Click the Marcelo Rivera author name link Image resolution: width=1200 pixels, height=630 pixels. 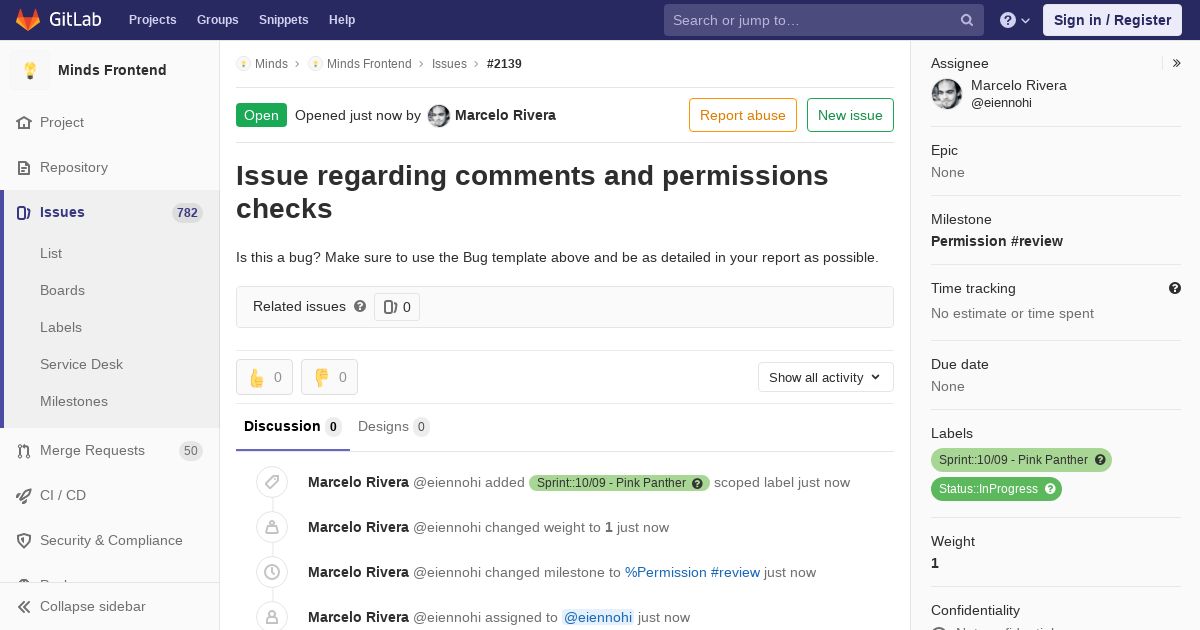pos(505,116)
